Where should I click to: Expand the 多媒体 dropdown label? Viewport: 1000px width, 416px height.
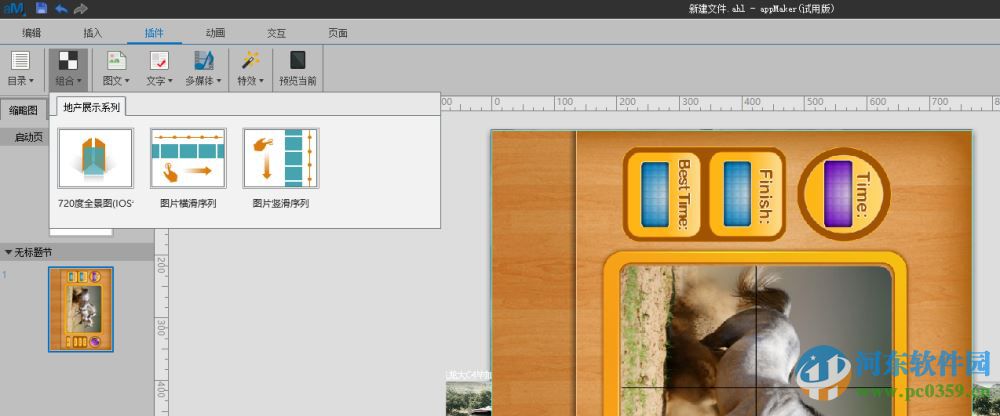[x=203, y=81]
